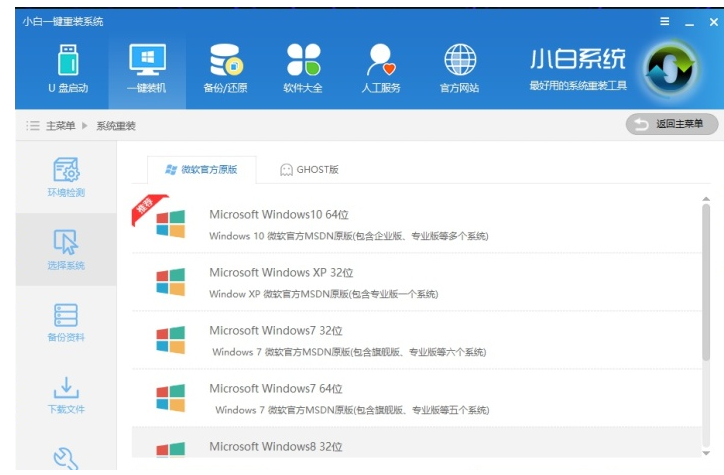Select Microsoft Windows7 64位 title
Viewport: 724px width, 475px height.
tap(276, 389)
